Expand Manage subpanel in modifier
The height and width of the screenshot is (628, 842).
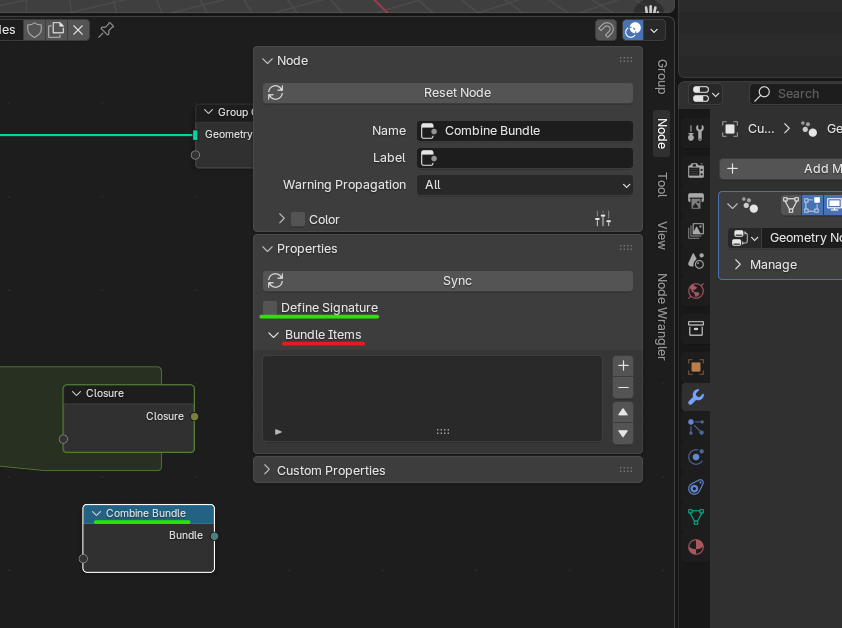point(738,264)
